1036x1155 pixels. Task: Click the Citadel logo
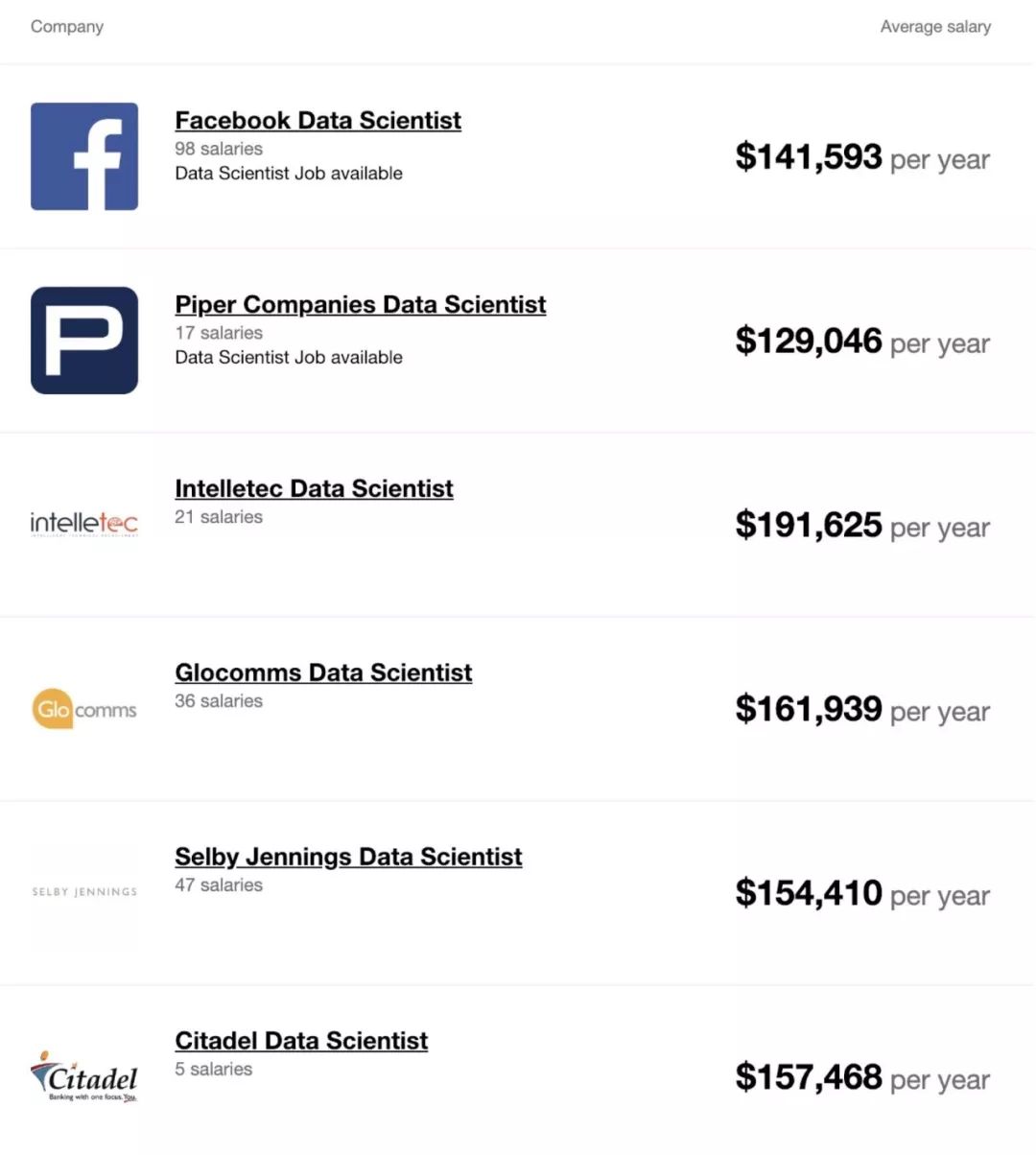point(84,1077)
